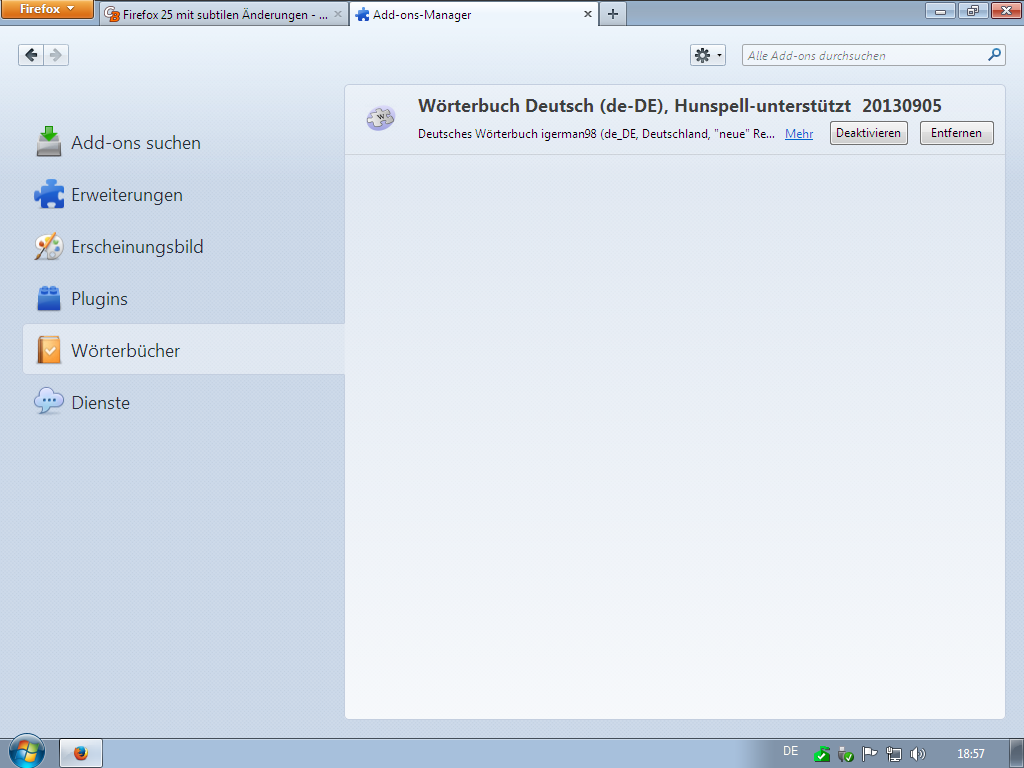Click the volume speaker tray icon
The image size is (1024, 768).
point(918,754)
